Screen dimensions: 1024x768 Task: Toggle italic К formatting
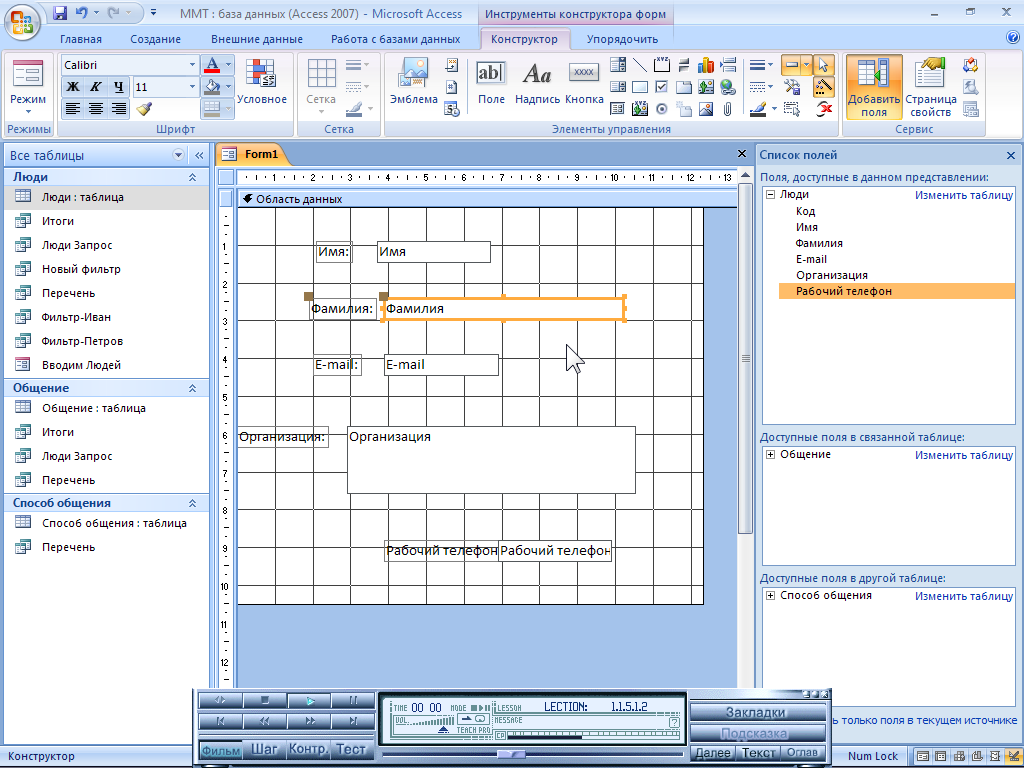point(95,87)
